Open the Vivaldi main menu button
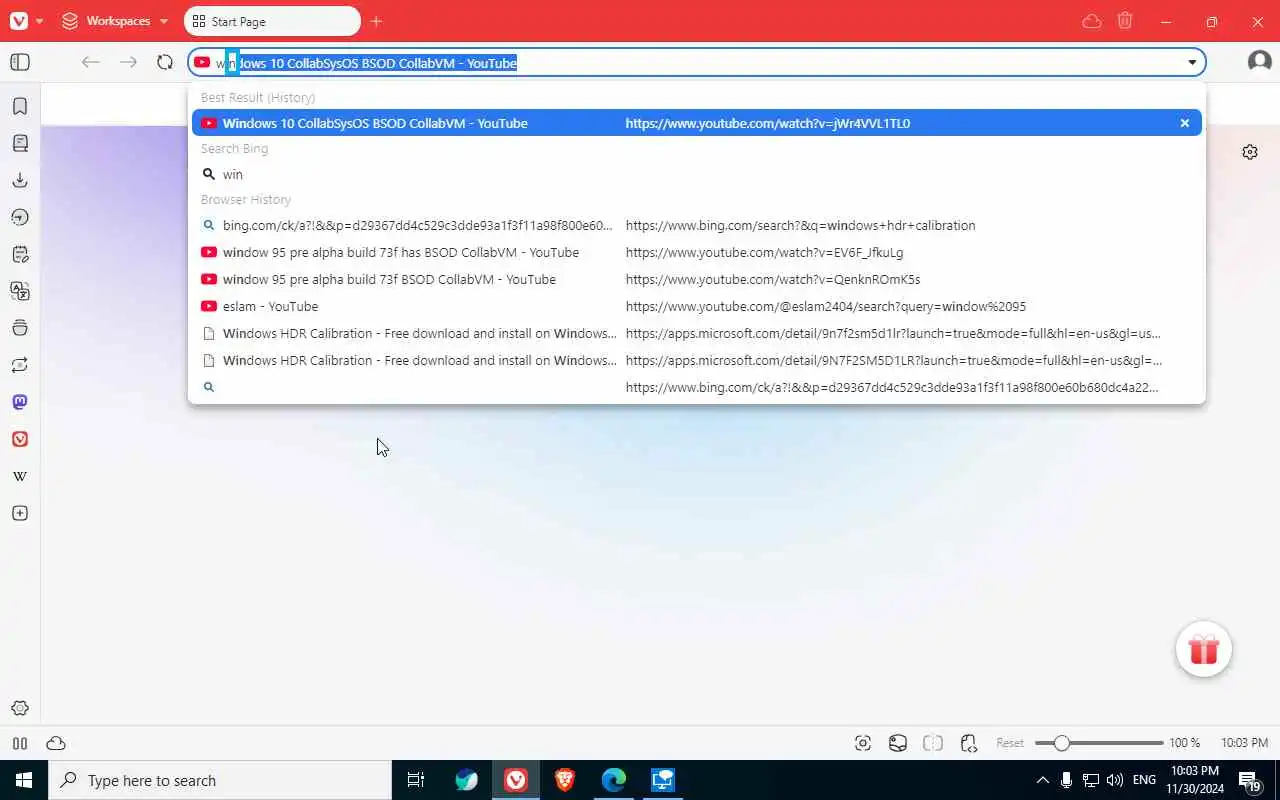The height and width of the screenshot is (800, 1280). pos(26,21)
